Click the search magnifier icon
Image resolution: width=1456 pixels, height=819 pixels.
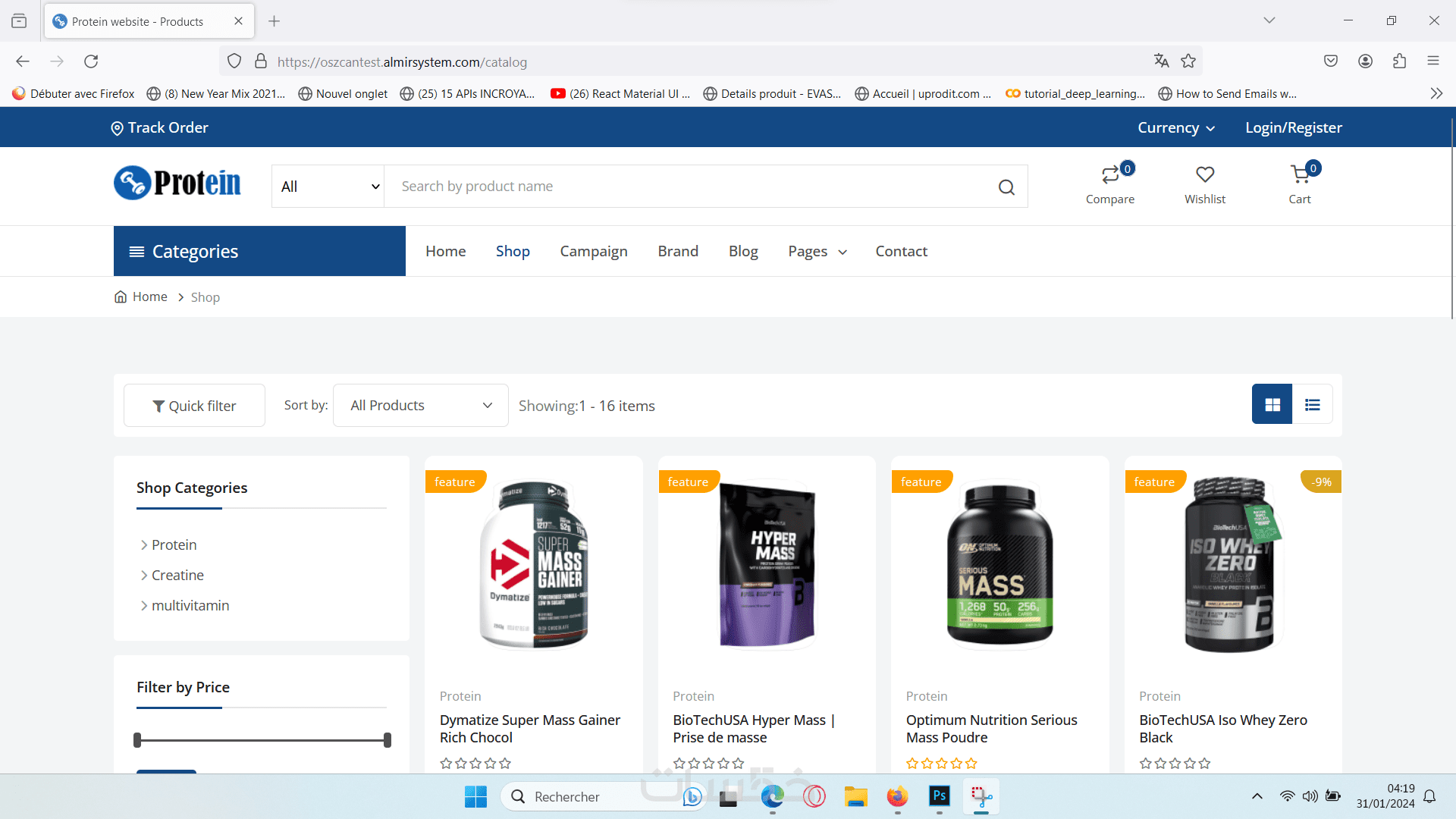[1006, 187]
